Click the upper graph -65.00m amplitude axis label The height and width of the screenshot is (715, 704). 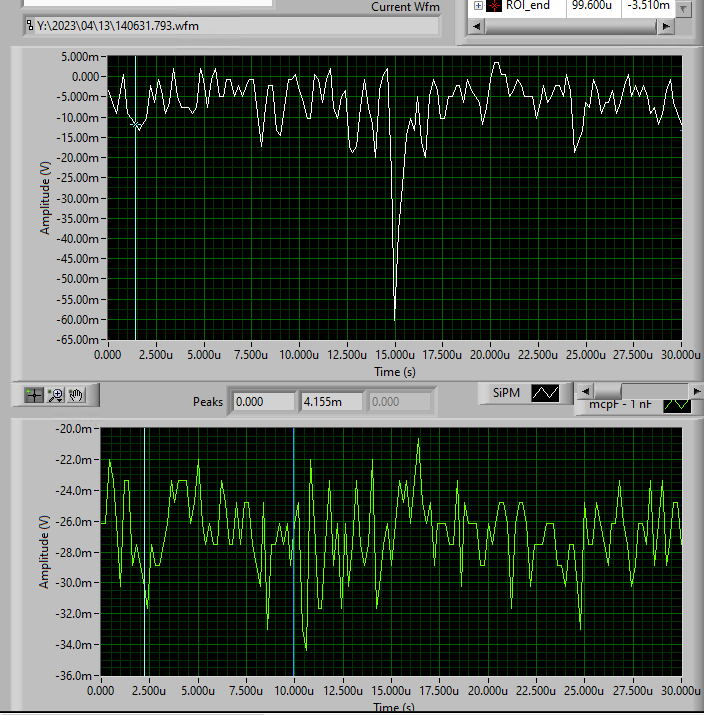pos(77,340)
